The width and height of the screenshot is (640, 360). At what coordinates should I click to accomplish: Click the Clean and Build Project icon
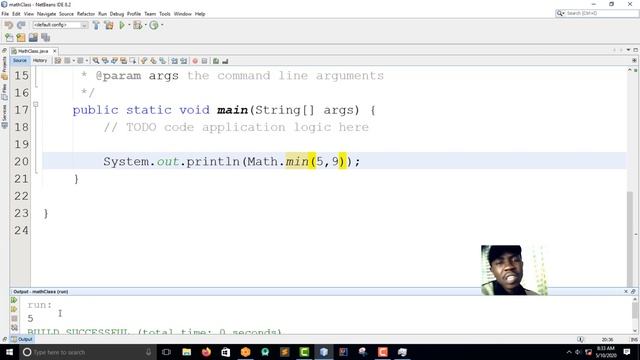109,25
